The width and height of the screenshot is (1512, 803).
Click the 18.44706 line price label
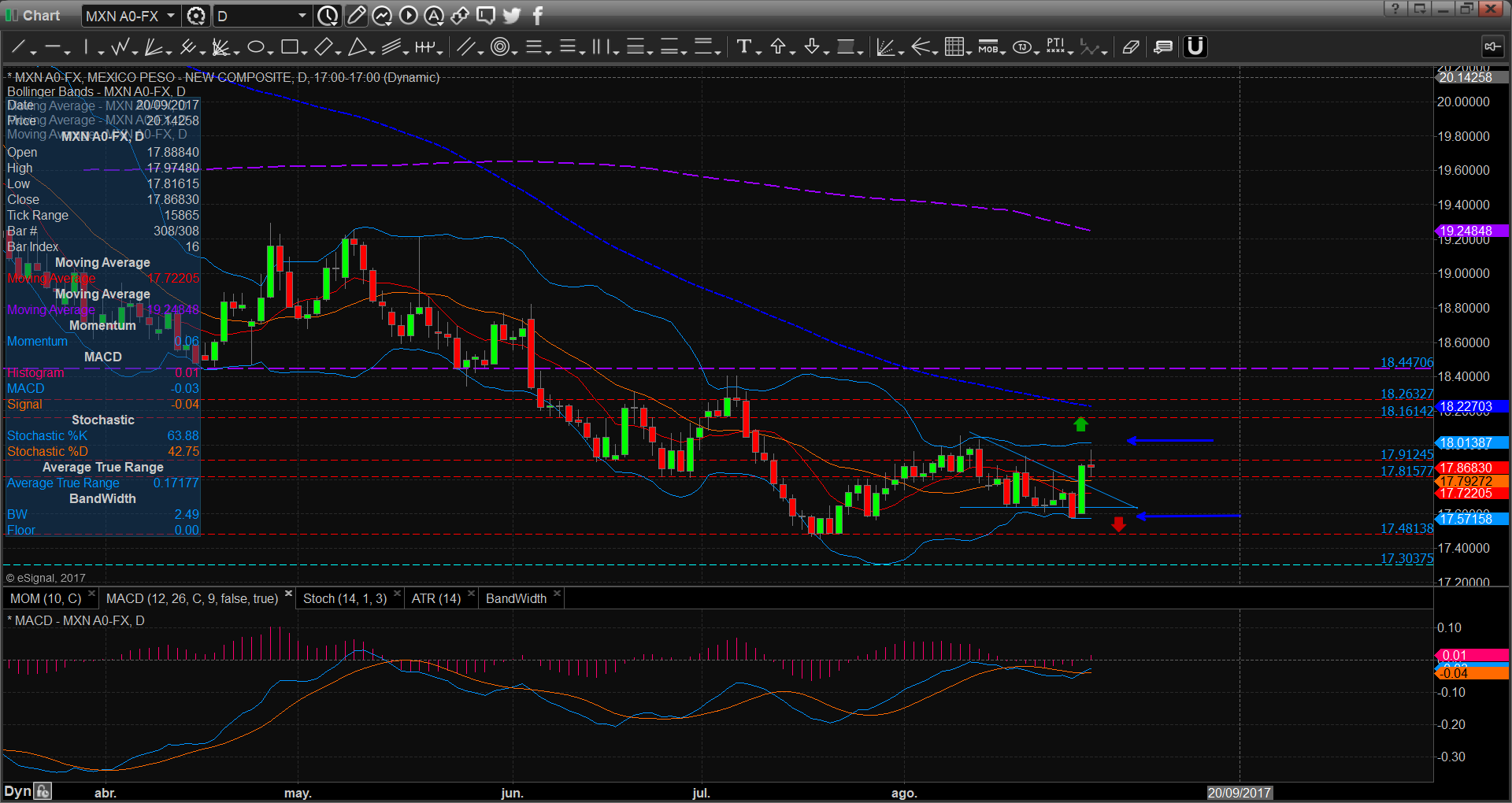click(x=1406, y=362)
